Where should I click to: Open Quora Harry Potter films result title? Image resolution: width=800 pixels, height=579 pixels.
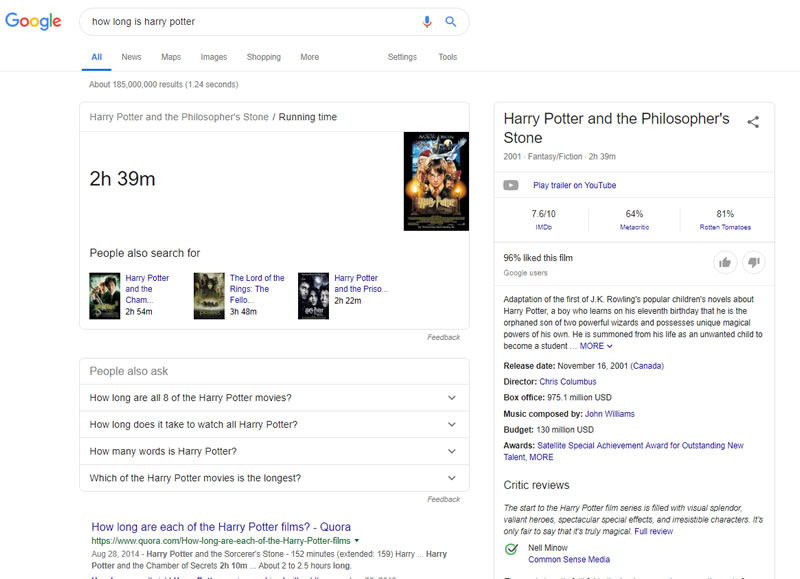pos(221,527)
